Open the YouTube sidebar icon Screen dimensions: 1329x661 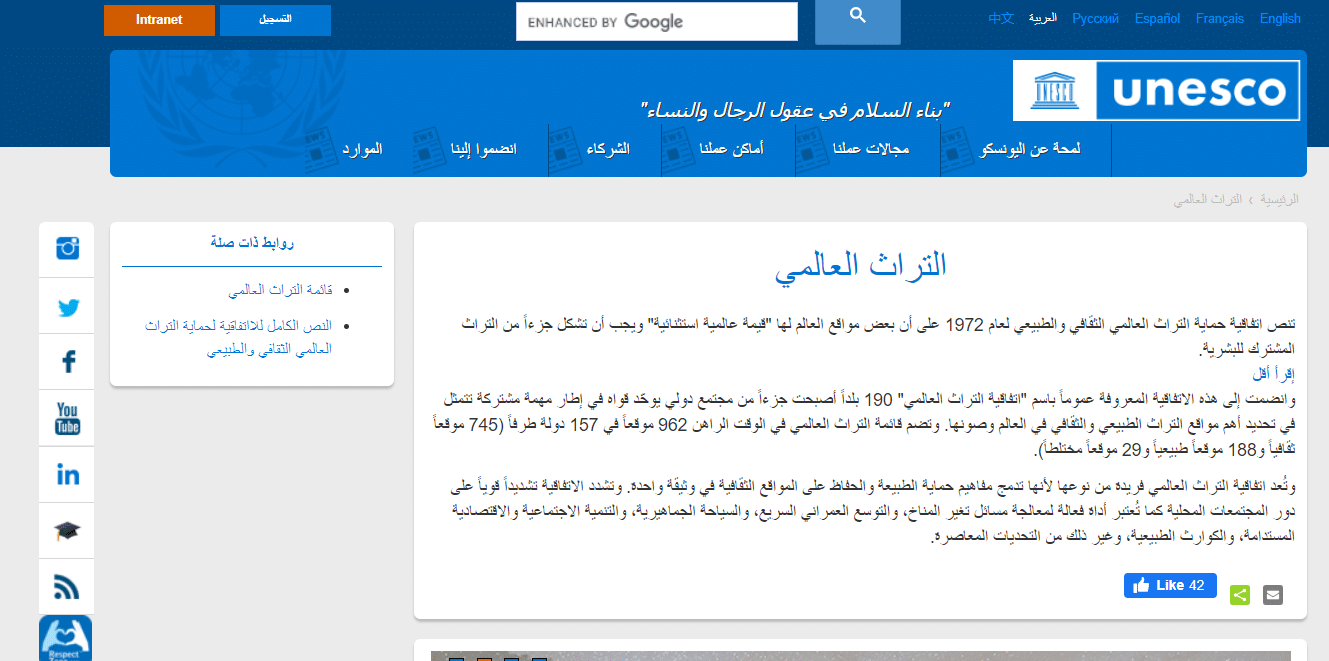[x=67, y=418]
